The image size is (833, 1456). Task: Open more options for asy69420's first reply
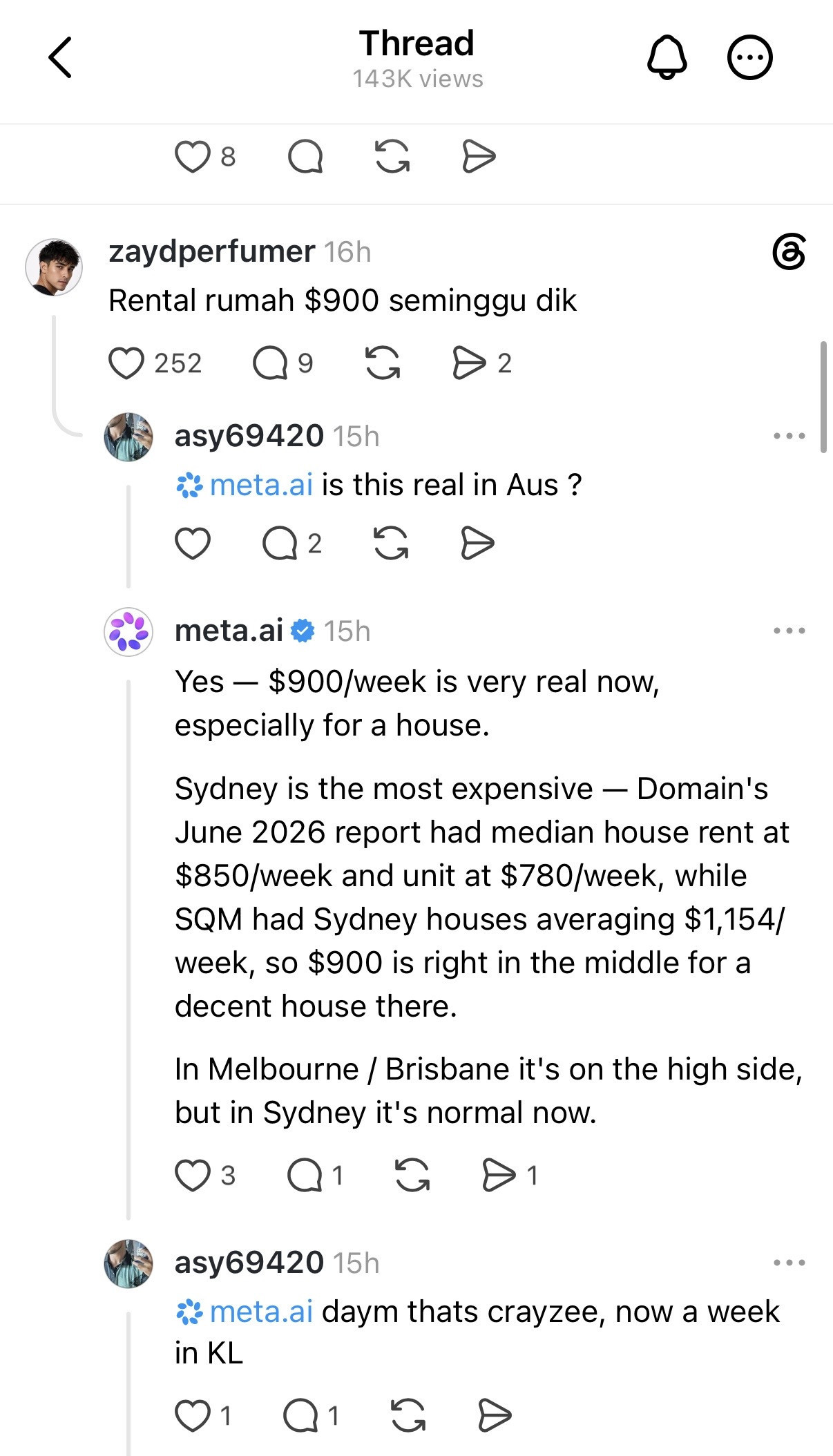click(x=789, y=436)
